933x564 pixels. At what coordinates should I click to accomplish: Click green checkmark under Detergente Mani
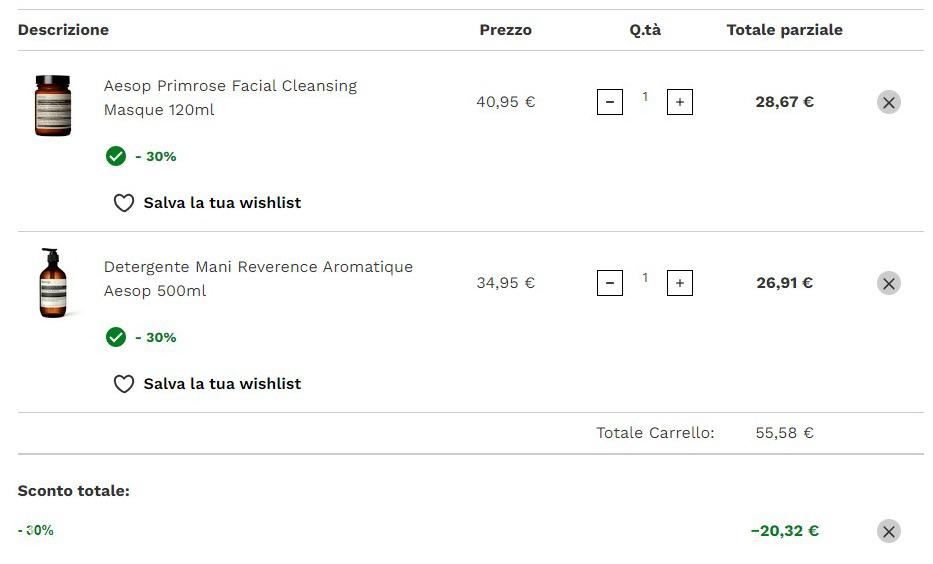(x=115, y=337)
